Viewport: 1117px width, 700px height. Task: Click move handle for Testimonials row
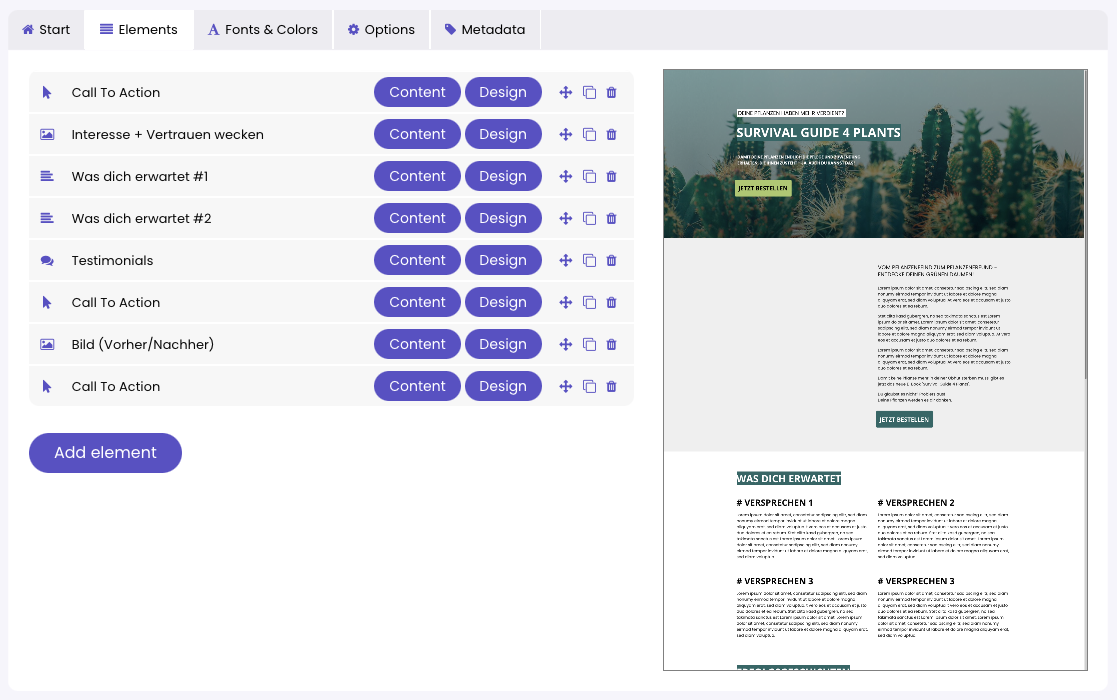[565, 261]
